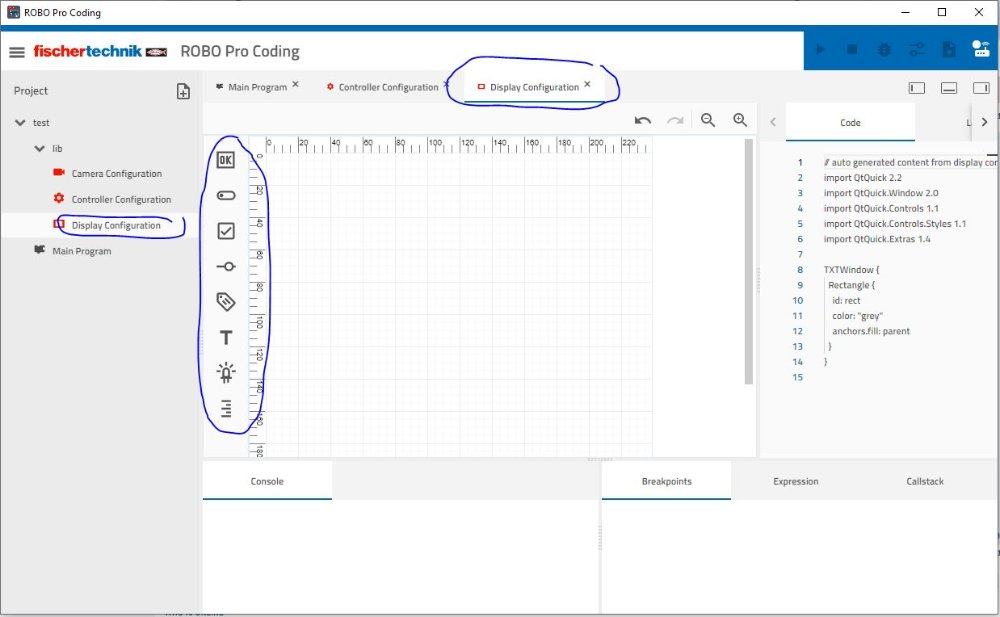Viewport: 1000px width, 617px height.
Task: Select the text T element tool
Action: 226,338
